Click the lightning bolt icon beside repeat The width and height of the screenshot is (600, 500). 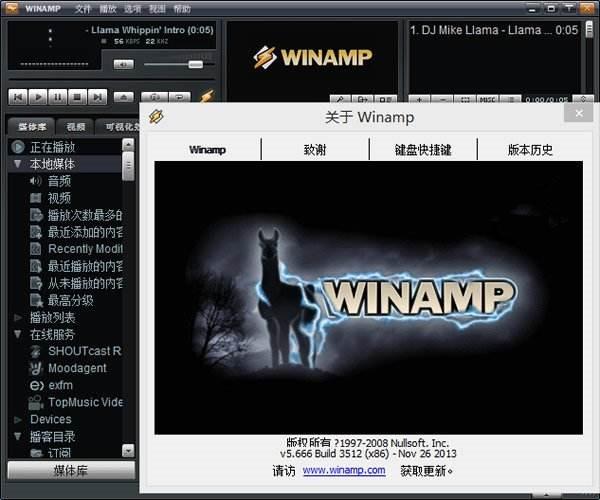(207, 96)
